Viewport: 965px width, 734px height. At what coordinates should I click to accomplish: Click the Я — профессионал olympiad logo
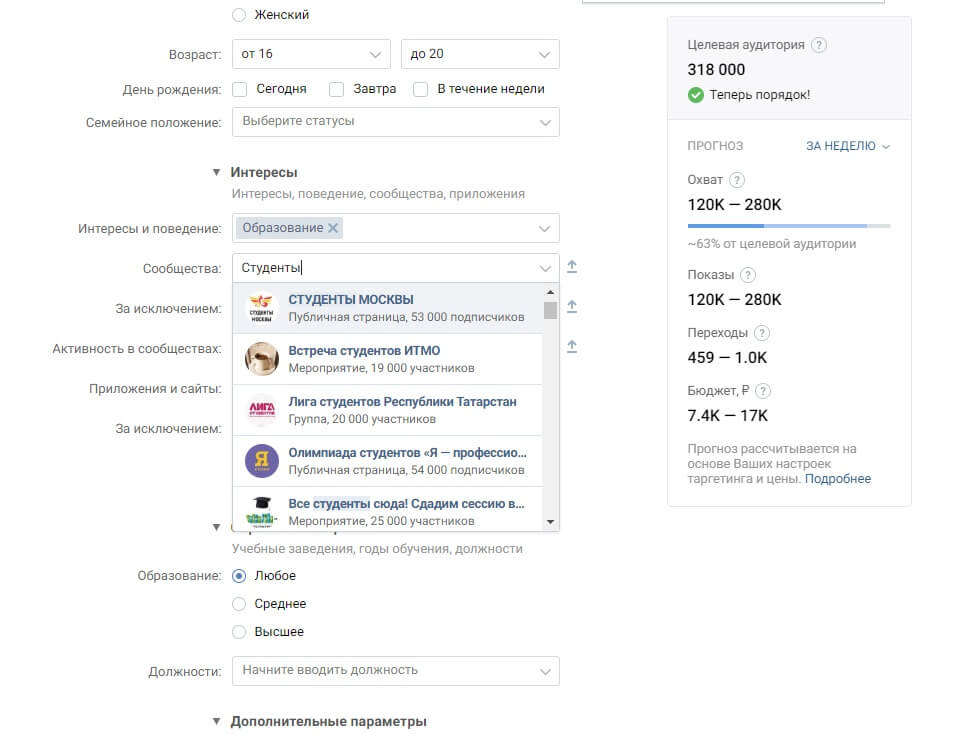(x=262, y=461)
